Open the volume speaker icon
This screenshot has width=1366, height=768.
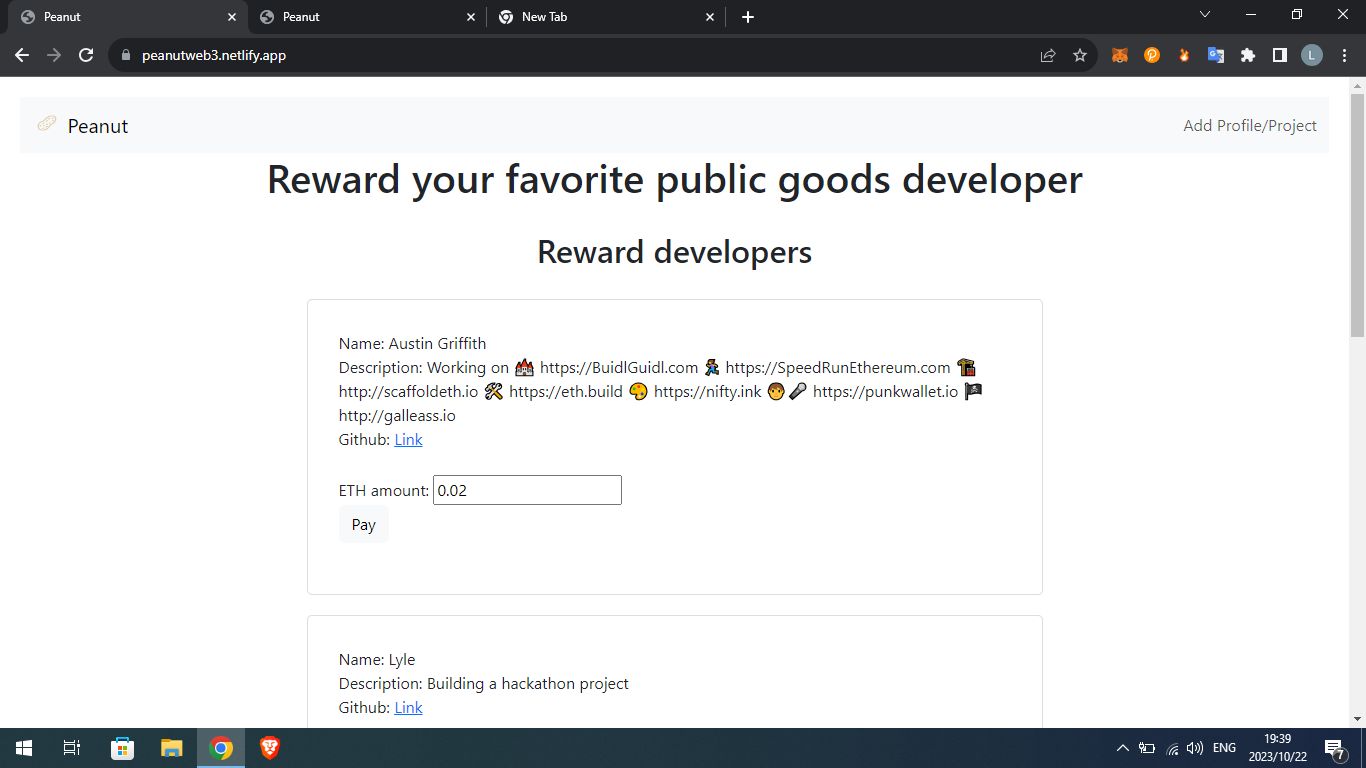point(1195,748)
